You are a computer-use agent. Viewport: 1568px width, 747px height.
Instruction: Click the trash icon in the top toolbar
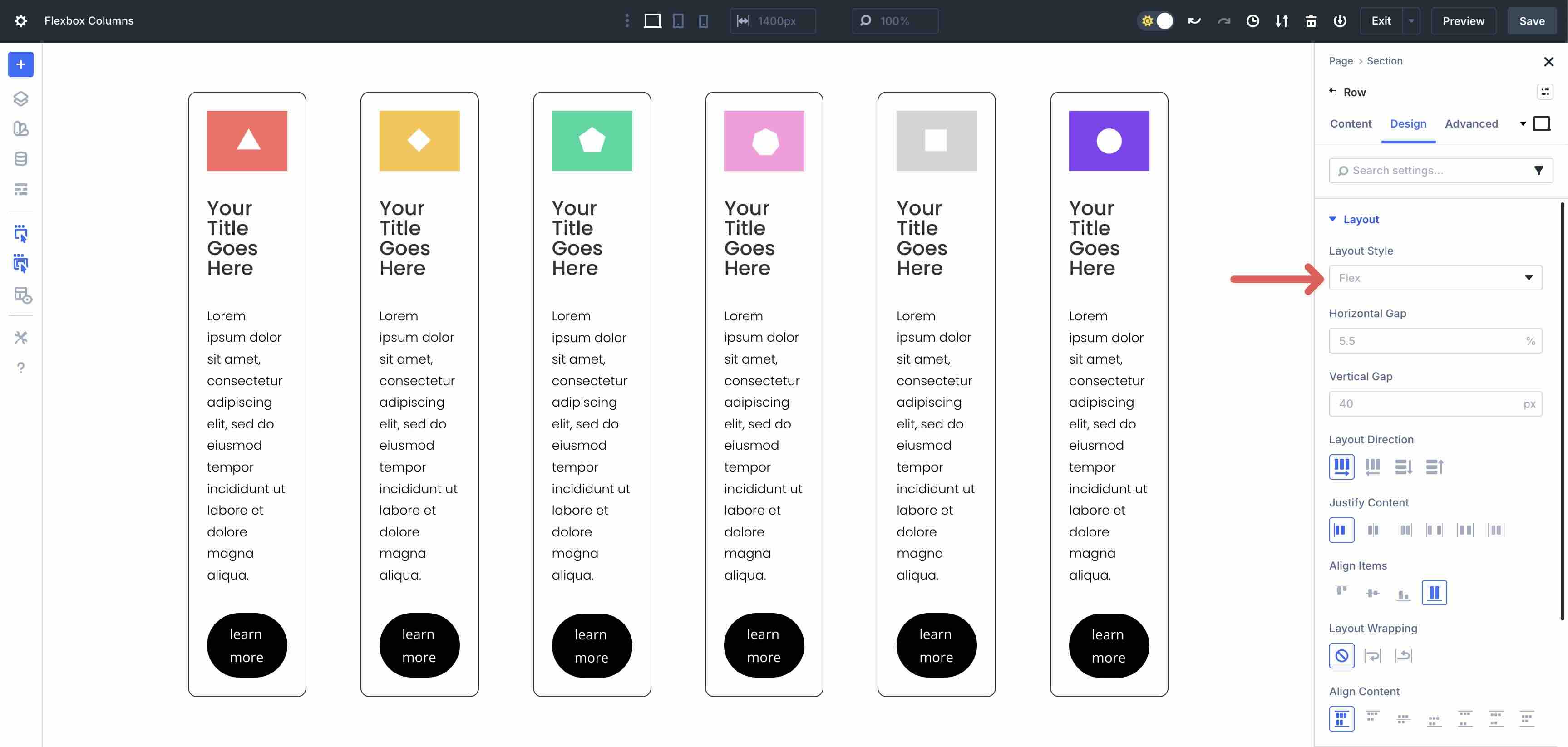coord(1311,21)
